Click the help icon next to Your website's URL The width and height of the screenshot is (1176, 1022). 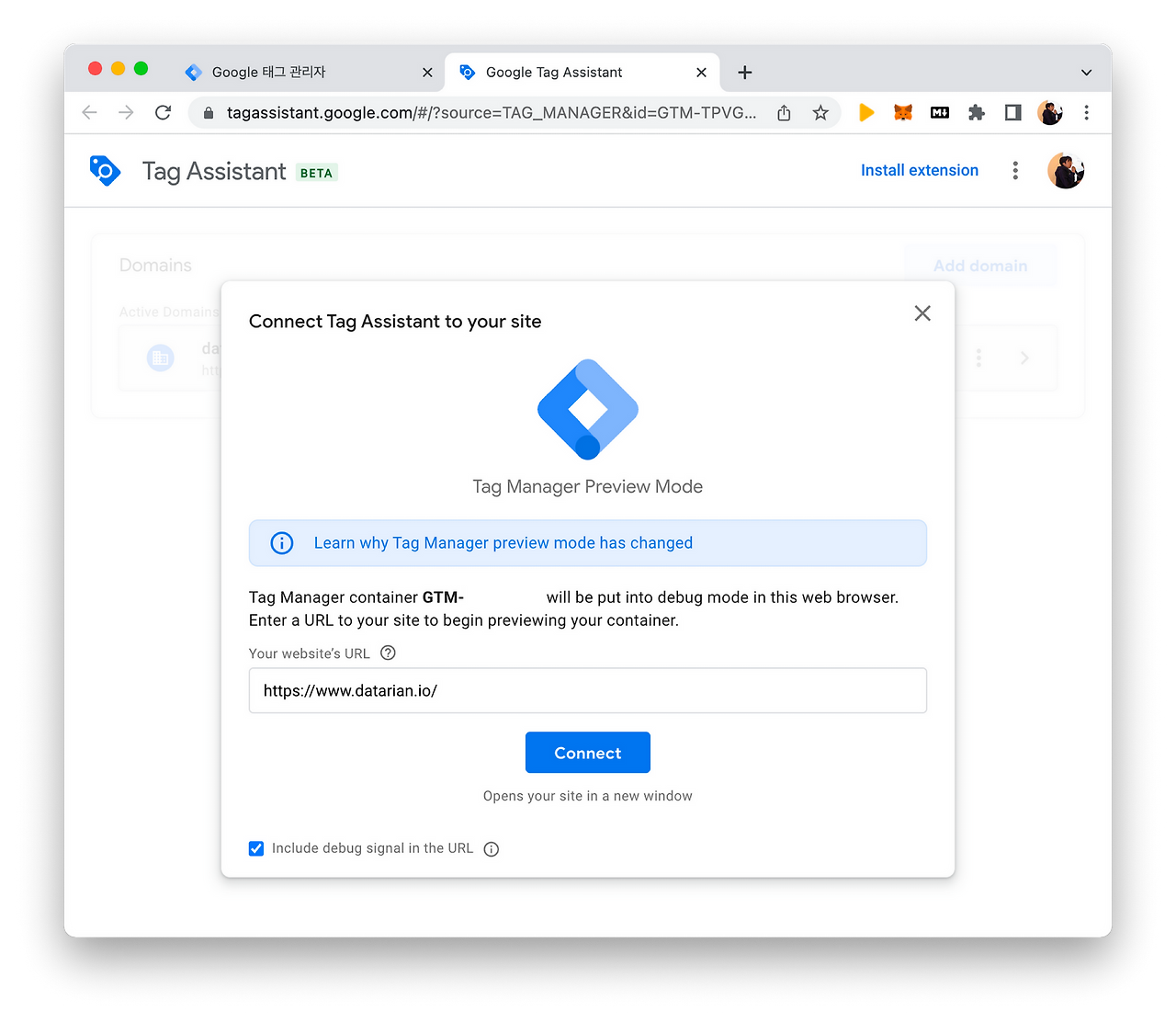[x=389, y=653]
